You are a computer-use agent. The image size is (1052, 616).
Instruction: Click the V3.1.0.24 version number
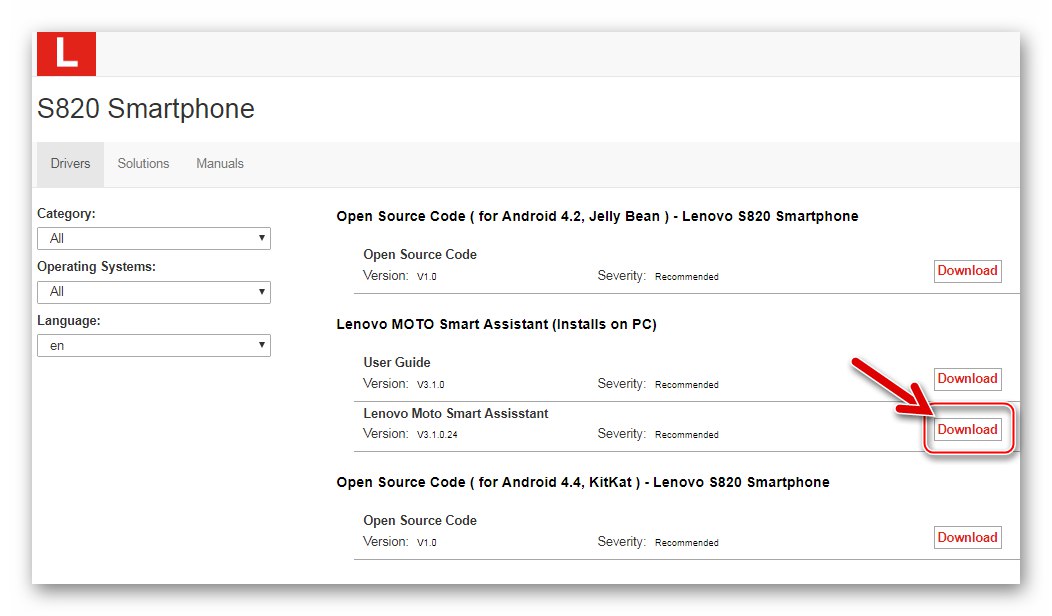[437, 435]
